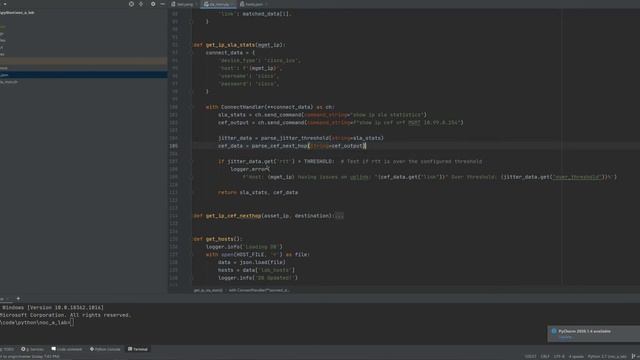Open the Python Console tool window
The height and width of the screenshot is (360, 640).
[x=105, y=349]
